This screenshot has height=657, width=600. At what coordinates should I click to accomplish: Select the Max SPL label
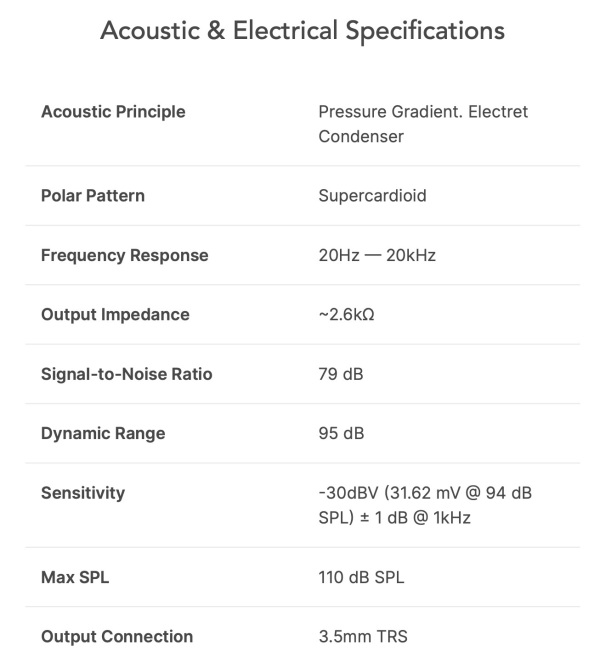coord(75,577)
